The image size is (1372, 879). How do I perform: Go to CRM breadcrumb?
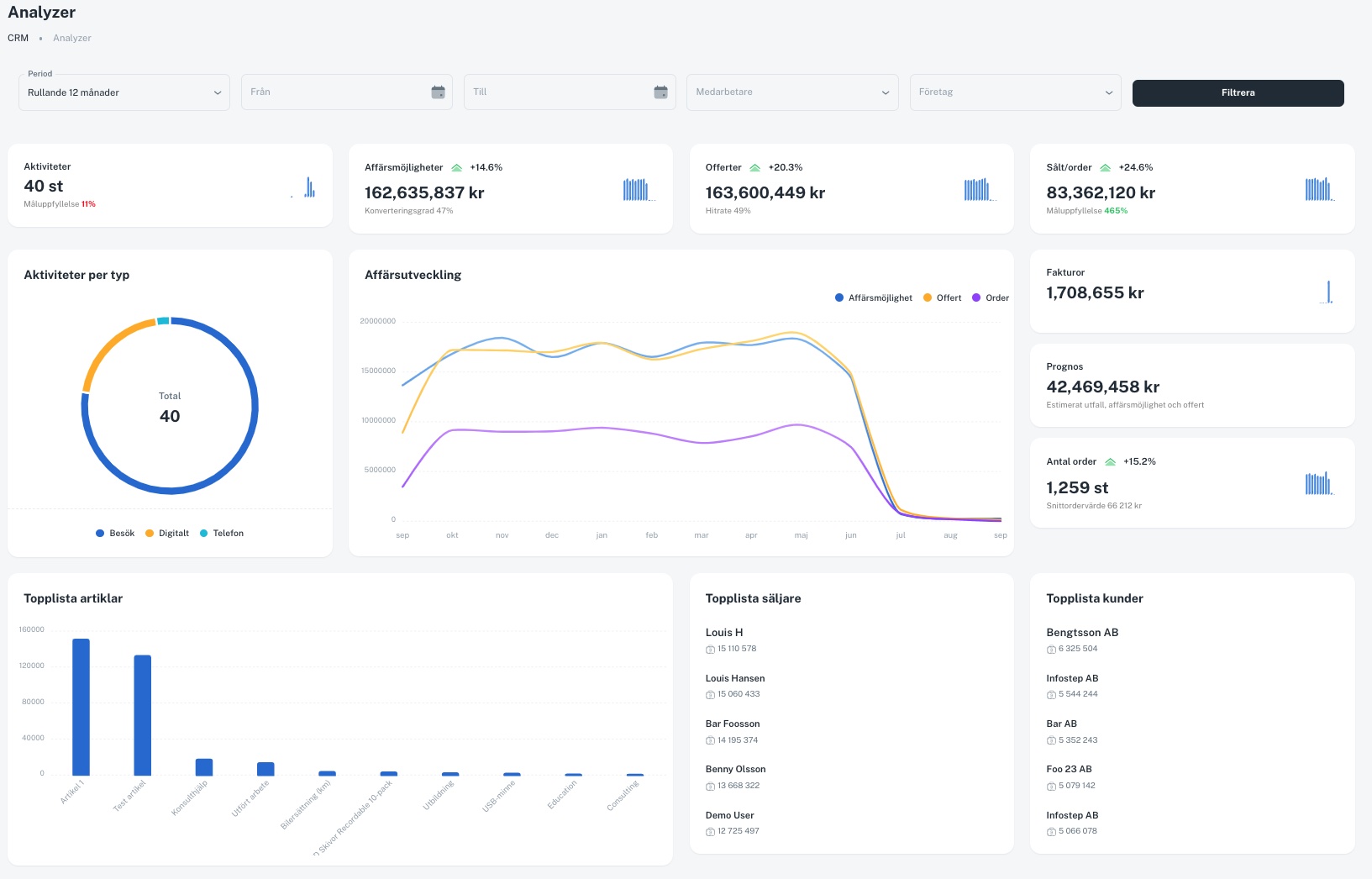18,39
